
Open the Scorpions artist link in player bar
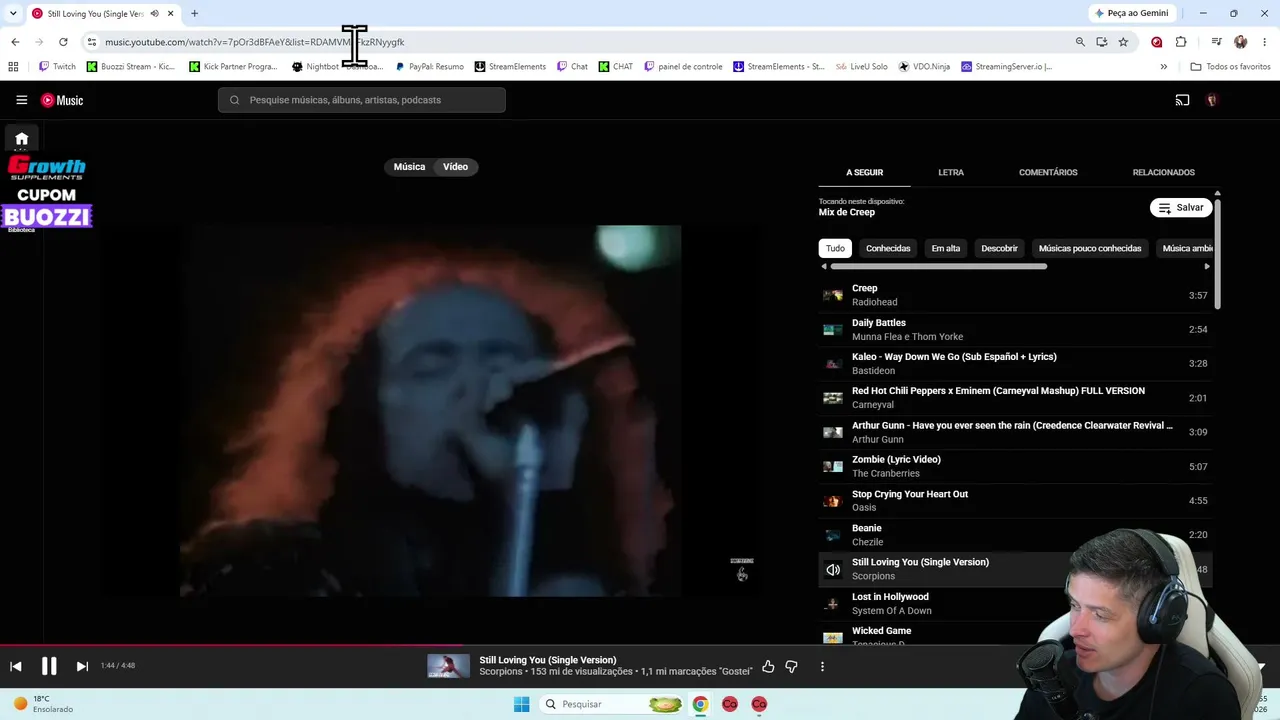[x=501, y=672]
